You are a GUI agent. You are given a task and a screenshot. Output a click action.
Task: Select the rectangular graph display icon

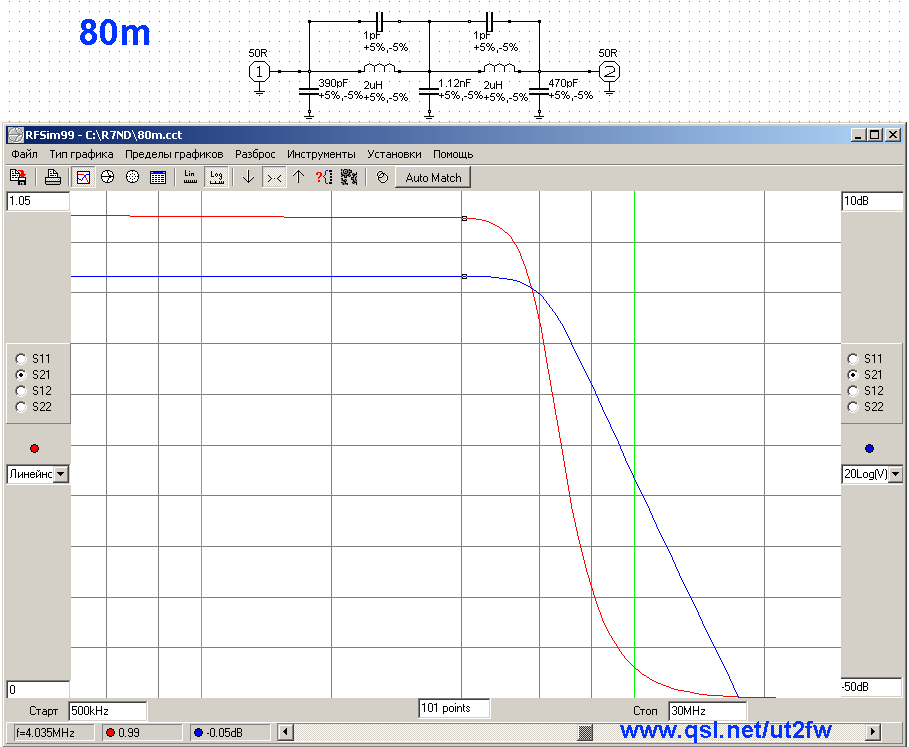pyautogui.click(x=83, y=177)
